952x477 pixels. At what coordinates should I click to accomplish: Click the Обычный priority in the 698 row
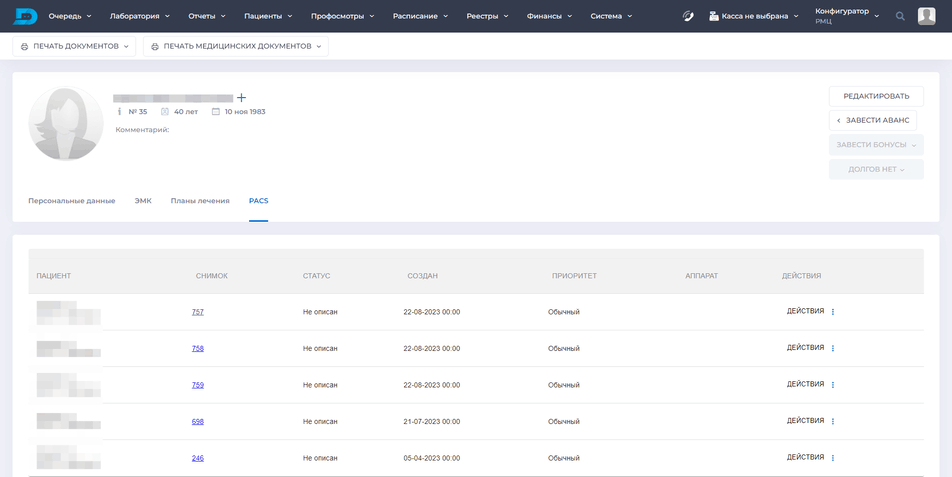(x=563, y=421)
